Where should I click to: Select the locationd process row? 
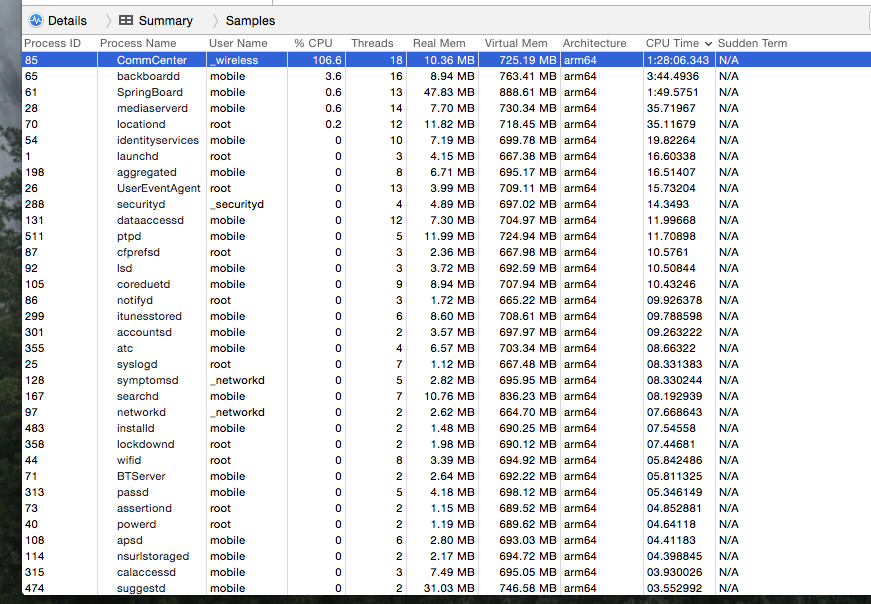pyautogui.click(x=446, y=124)
